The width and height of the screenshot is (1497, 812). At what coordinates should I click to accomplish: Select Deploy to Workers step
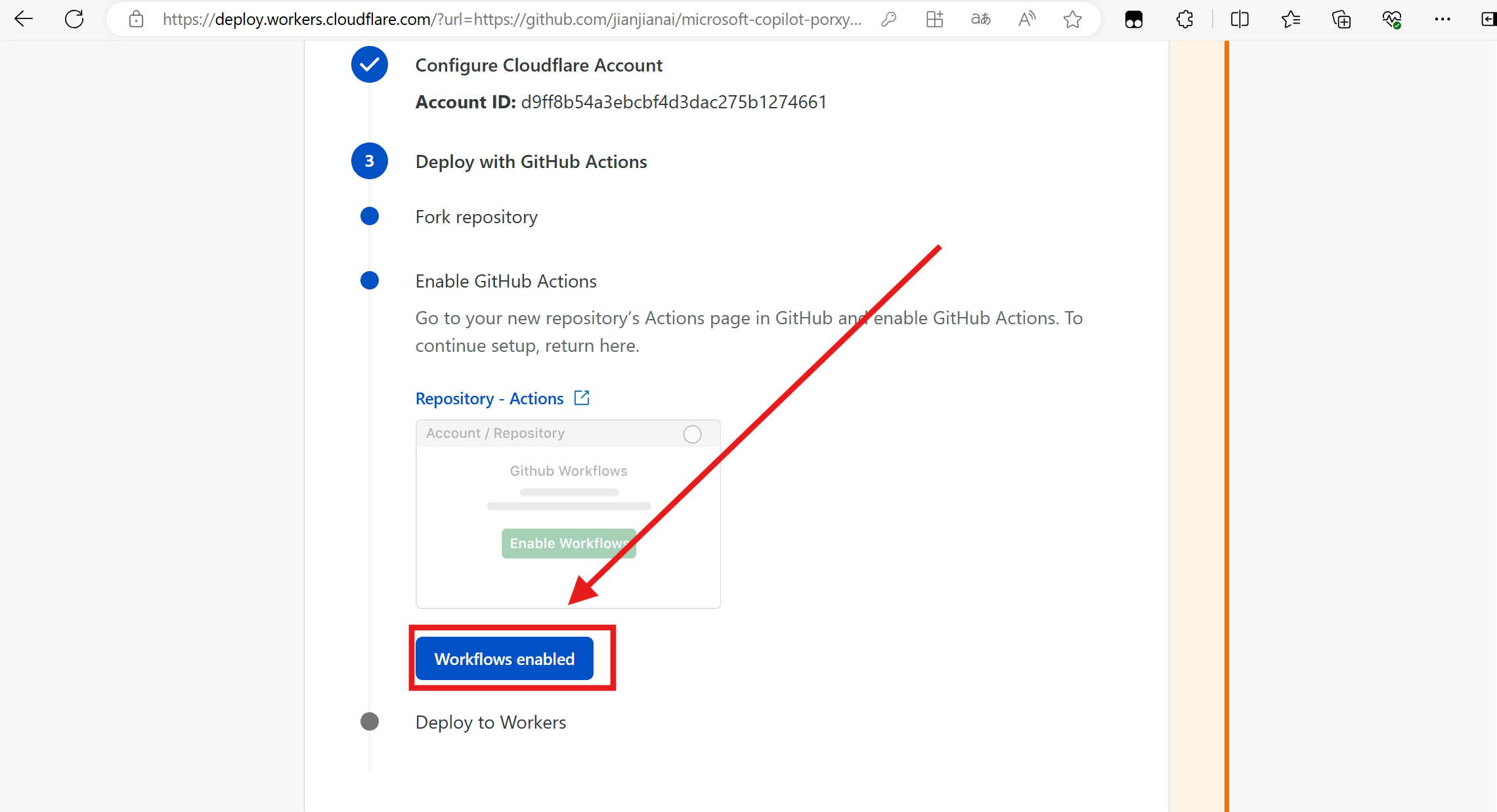click(490, 722)
